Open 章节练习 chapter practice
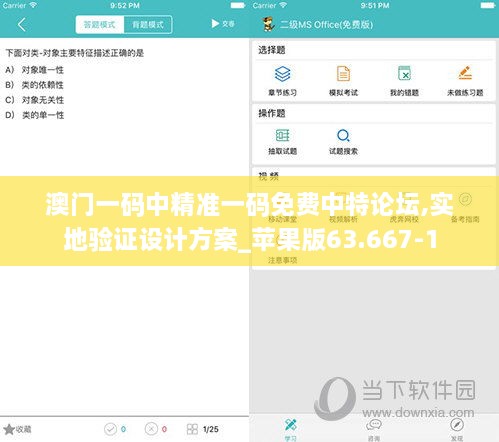The image size is (499, 442). pyautogui.click(x=282, y=81)
